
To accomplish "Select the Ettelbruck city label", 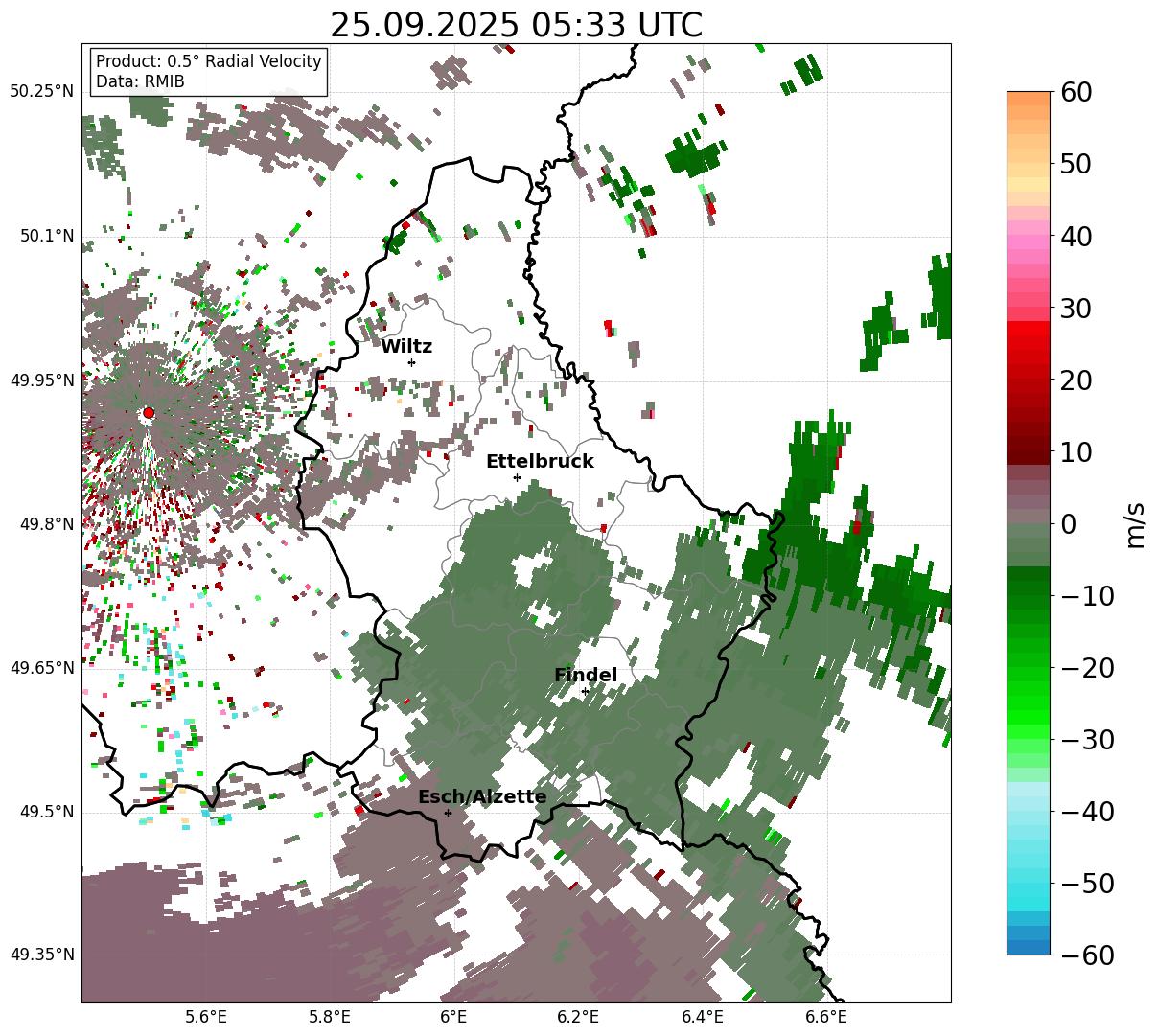I will tap(540, 462).
